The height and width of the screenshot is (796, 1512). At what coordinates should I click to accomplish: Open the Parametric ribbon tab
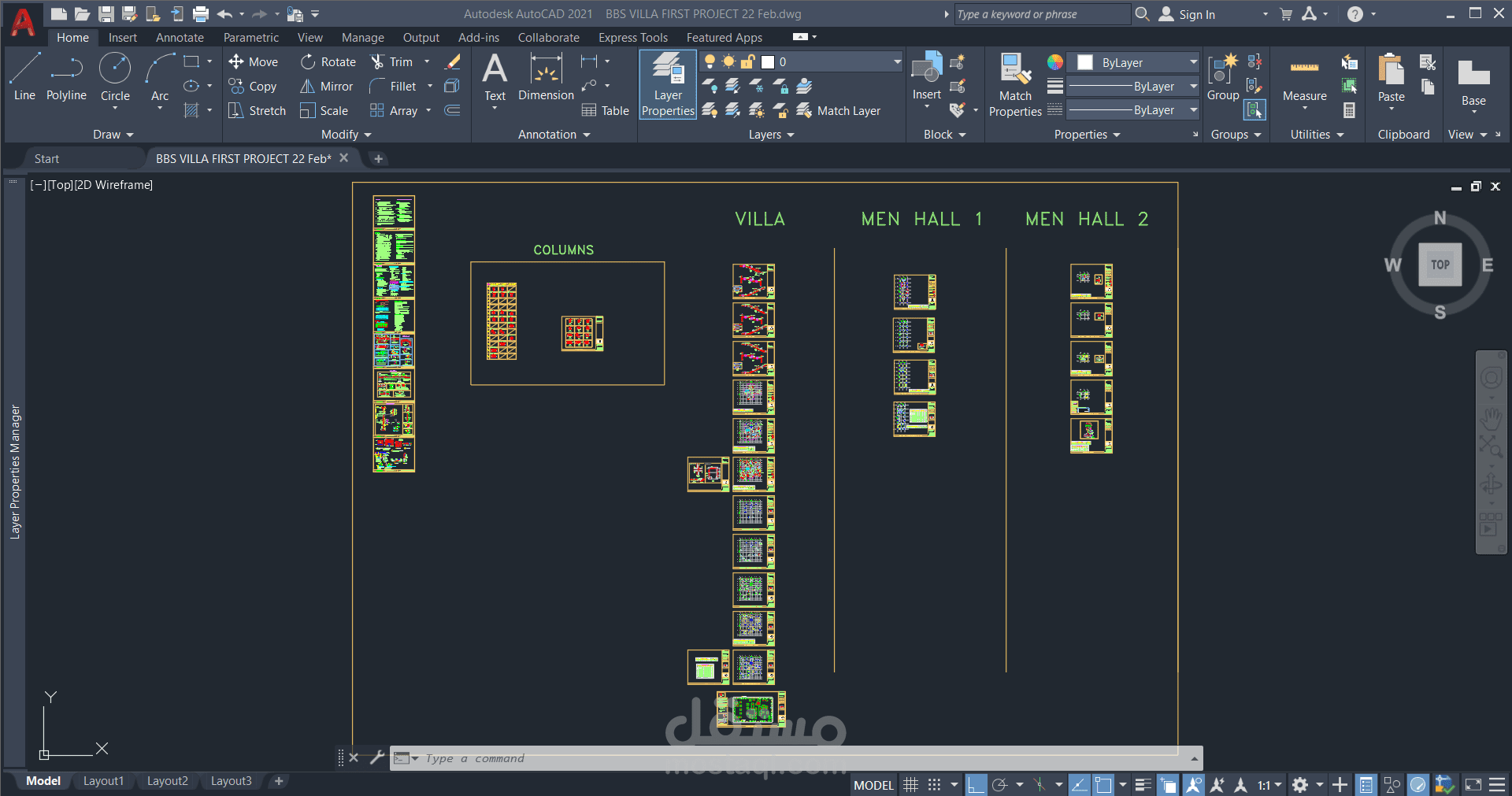pos(250,37)
